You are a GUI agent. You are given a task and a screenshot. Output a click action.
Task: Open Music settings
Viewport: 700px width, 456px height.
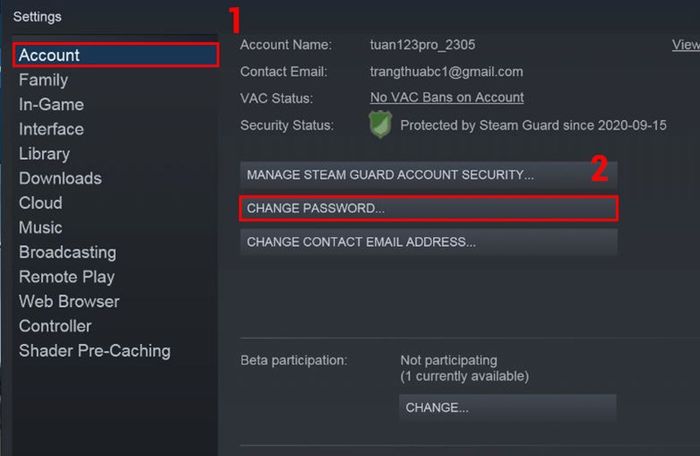click(40, 228)
